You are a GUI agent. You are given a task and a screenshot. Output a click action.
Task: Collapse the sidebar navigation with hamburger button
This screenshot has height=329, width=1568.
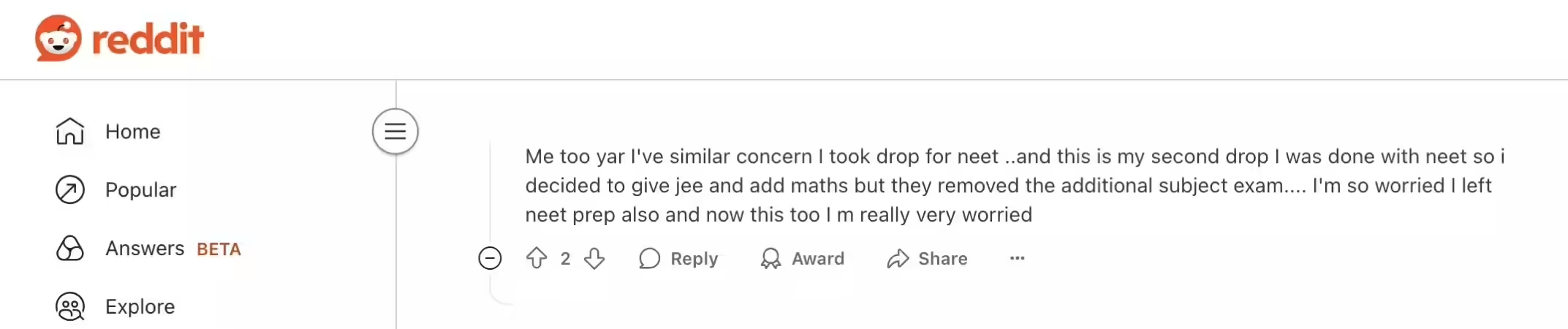tap(395, 132)
